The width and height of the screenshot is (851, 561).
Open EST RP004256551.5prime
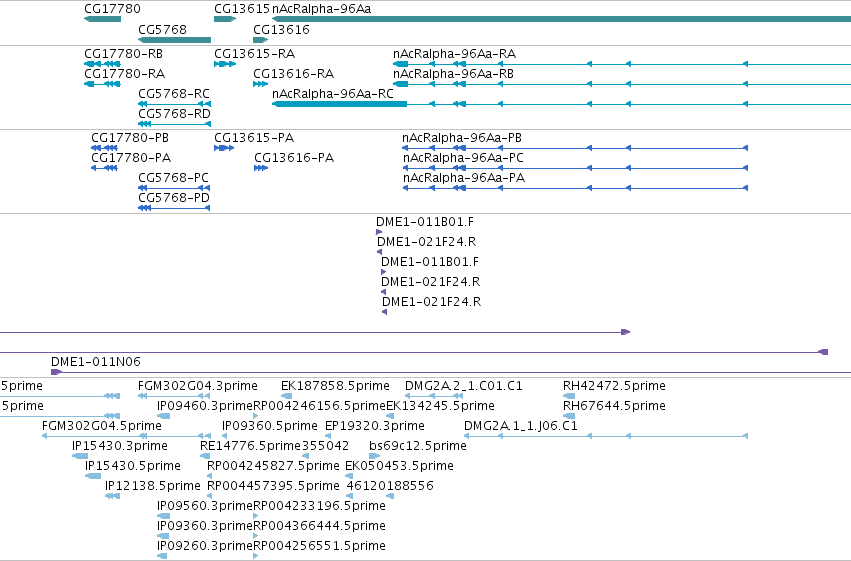coord(320,546)
